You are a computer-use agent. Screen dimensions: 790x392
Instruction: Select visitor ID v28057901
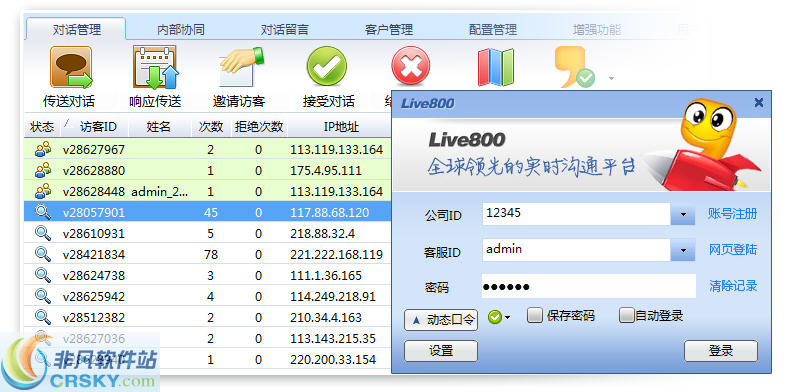tap(94, 213)
